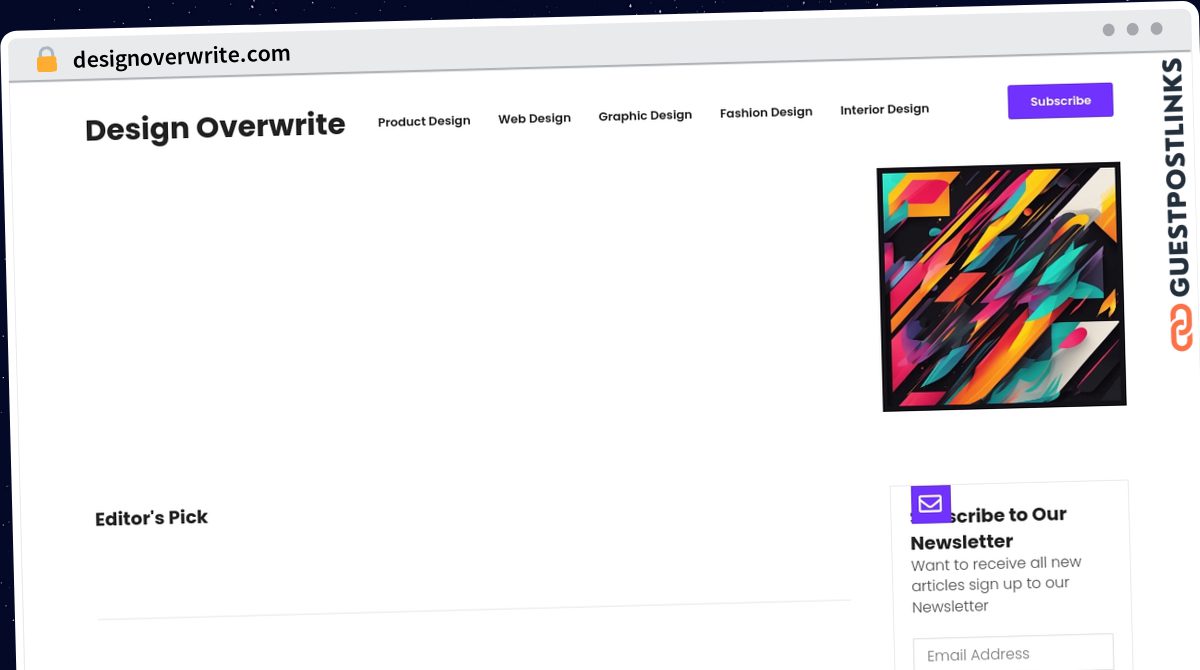Click the Subscribe to Our Newsletter heading
This screenshot has height=670, width=1200.
click(989, 528)
